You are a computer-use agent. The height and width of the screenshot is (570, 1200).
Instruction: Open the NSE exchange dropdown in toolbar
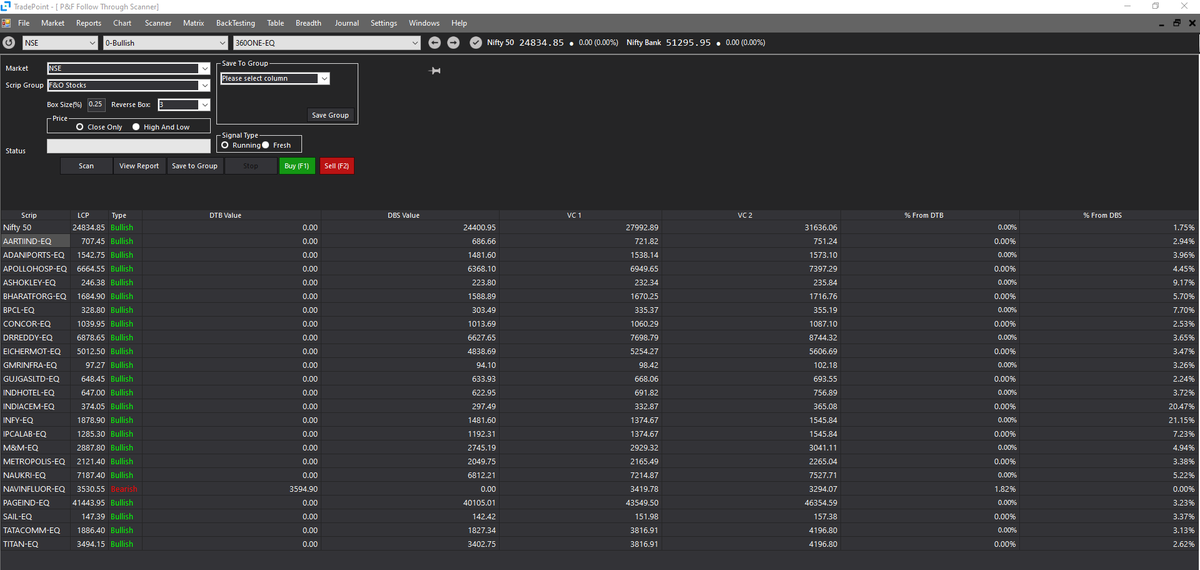pyautogui.click(x=60, y=43)
